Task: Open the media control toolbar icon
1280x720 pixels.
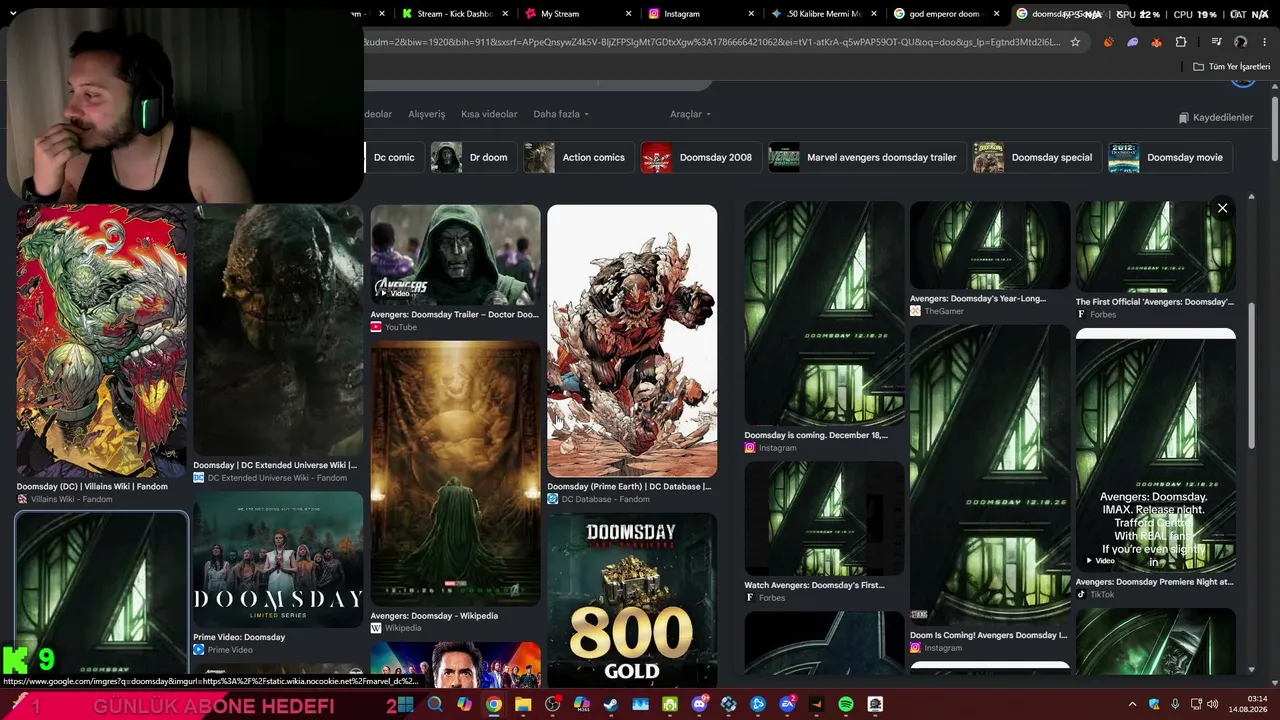Action: click(x=1216, y=42)
